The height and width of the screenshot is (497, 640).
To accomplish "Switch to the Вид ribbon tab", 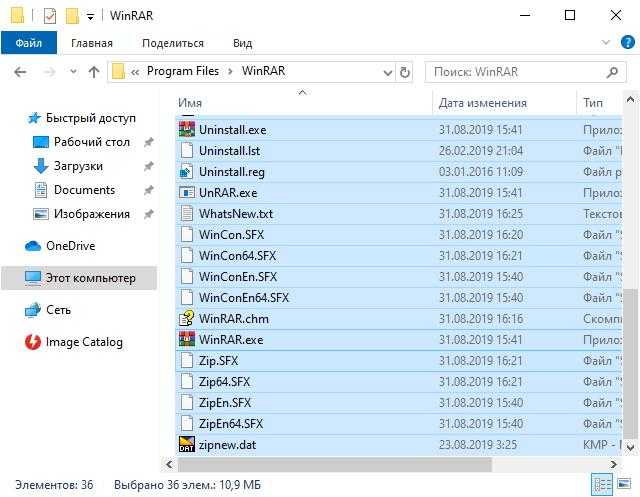I will coord(242,43).
